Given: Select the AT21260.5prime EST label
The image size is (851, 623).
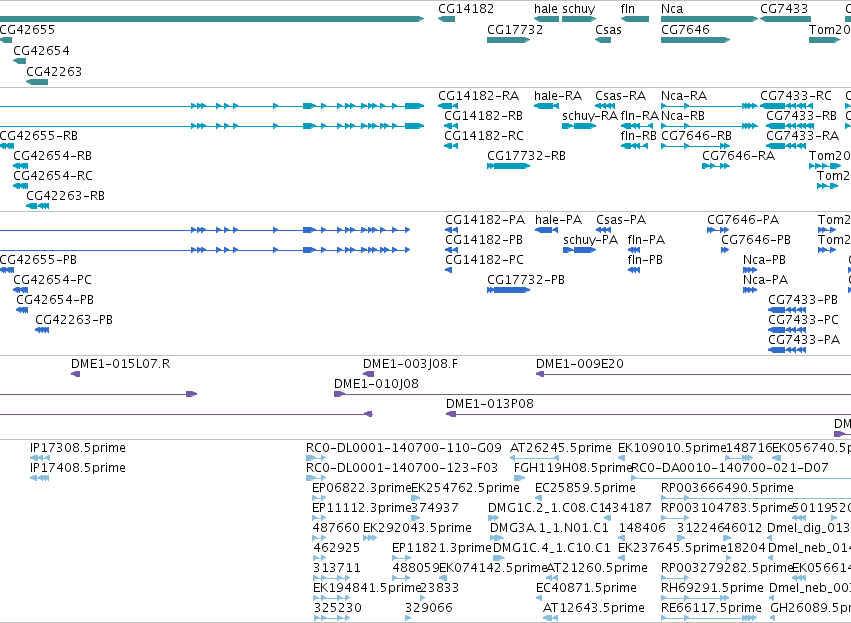Looking at the screenshot, I should [x=597, y=568].
